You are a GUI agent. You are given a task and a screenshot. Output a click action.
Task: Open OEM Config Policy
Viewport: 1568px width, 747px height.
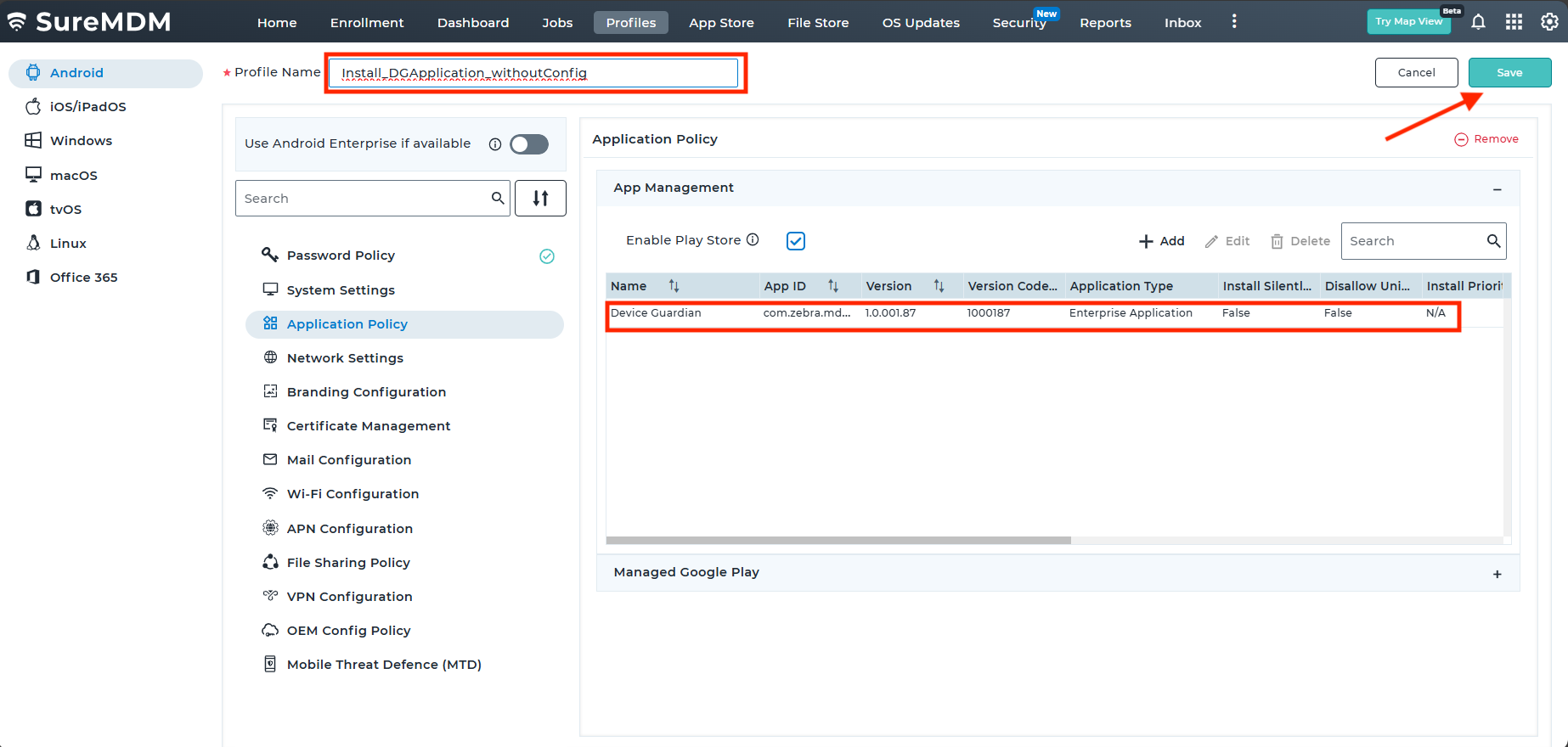point(404,630)
